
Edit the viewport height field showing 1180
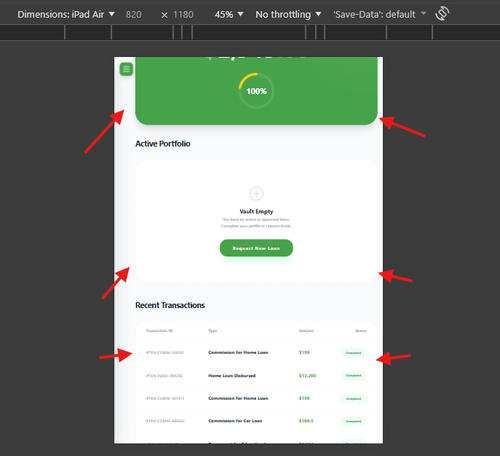click(183, 15)
